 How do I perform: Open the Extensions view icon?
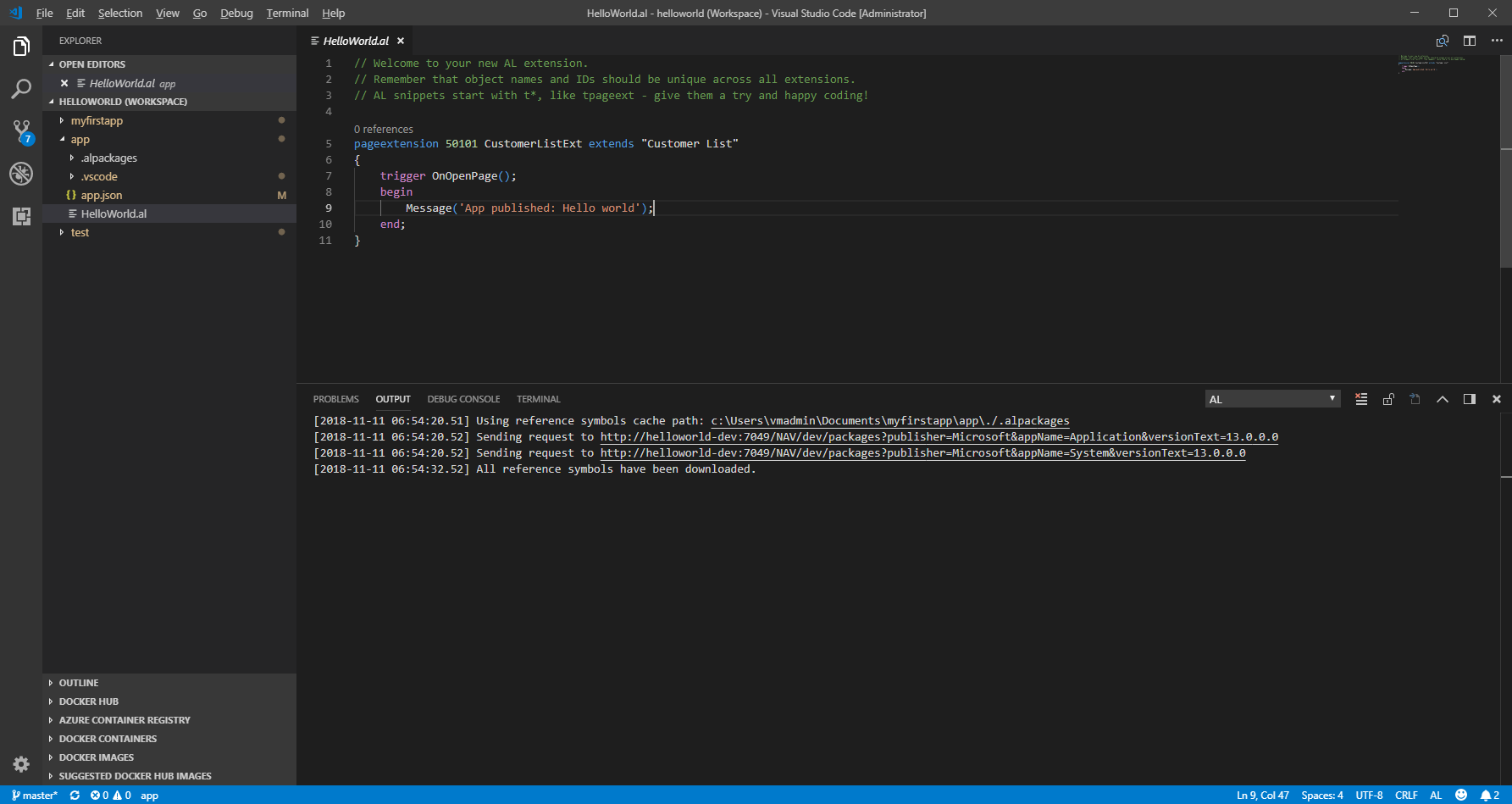pos(21,216)
